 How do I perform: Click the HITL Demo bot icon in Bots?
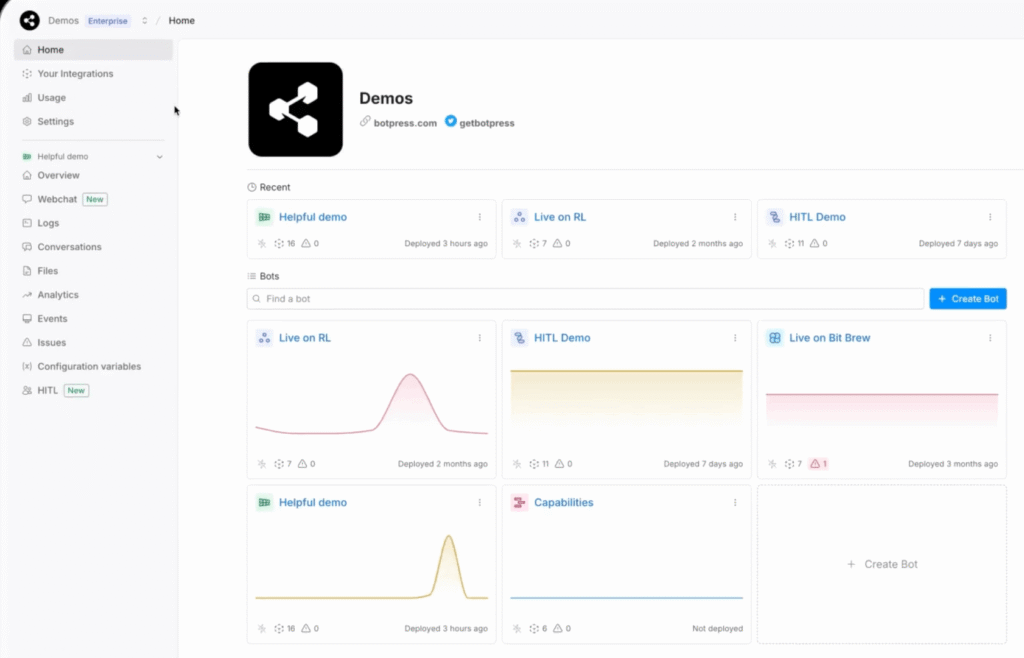[519, 337]
